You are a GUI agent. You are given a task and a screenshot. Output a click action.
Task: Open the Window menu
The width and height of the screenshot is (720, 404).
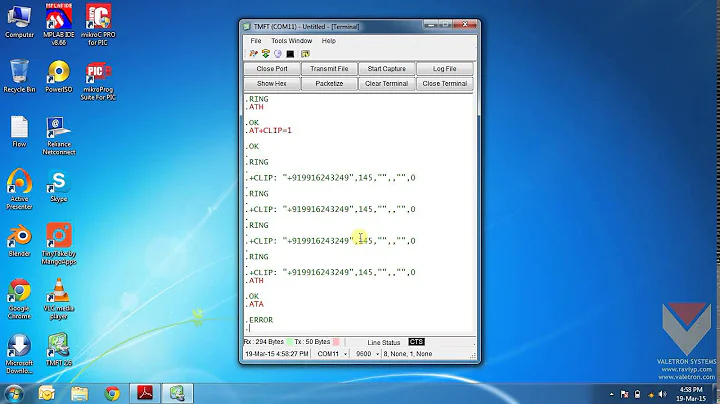point(300,41)
